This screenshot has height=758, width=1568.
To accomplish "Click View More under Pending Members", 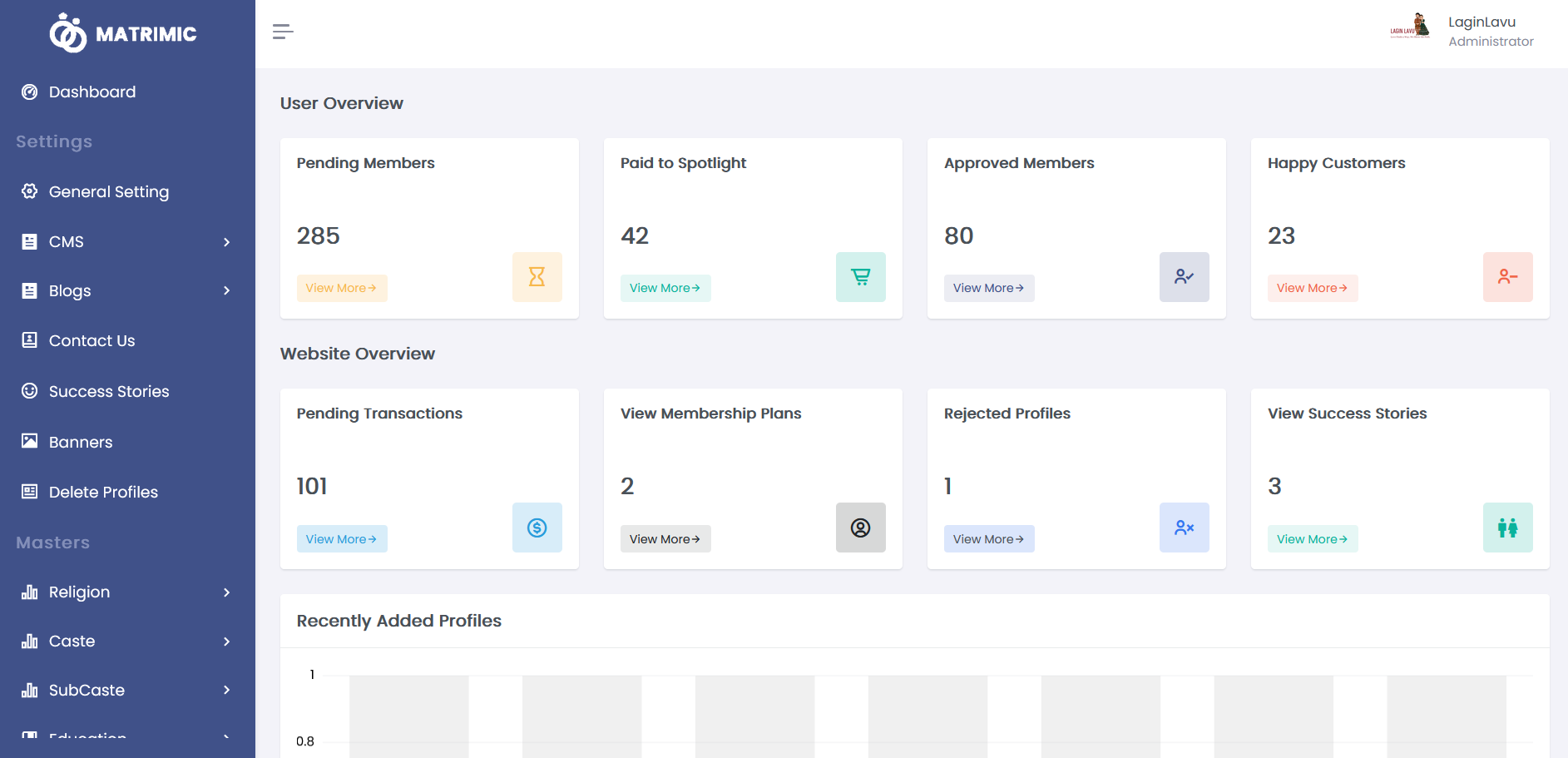I will [341, 288].
